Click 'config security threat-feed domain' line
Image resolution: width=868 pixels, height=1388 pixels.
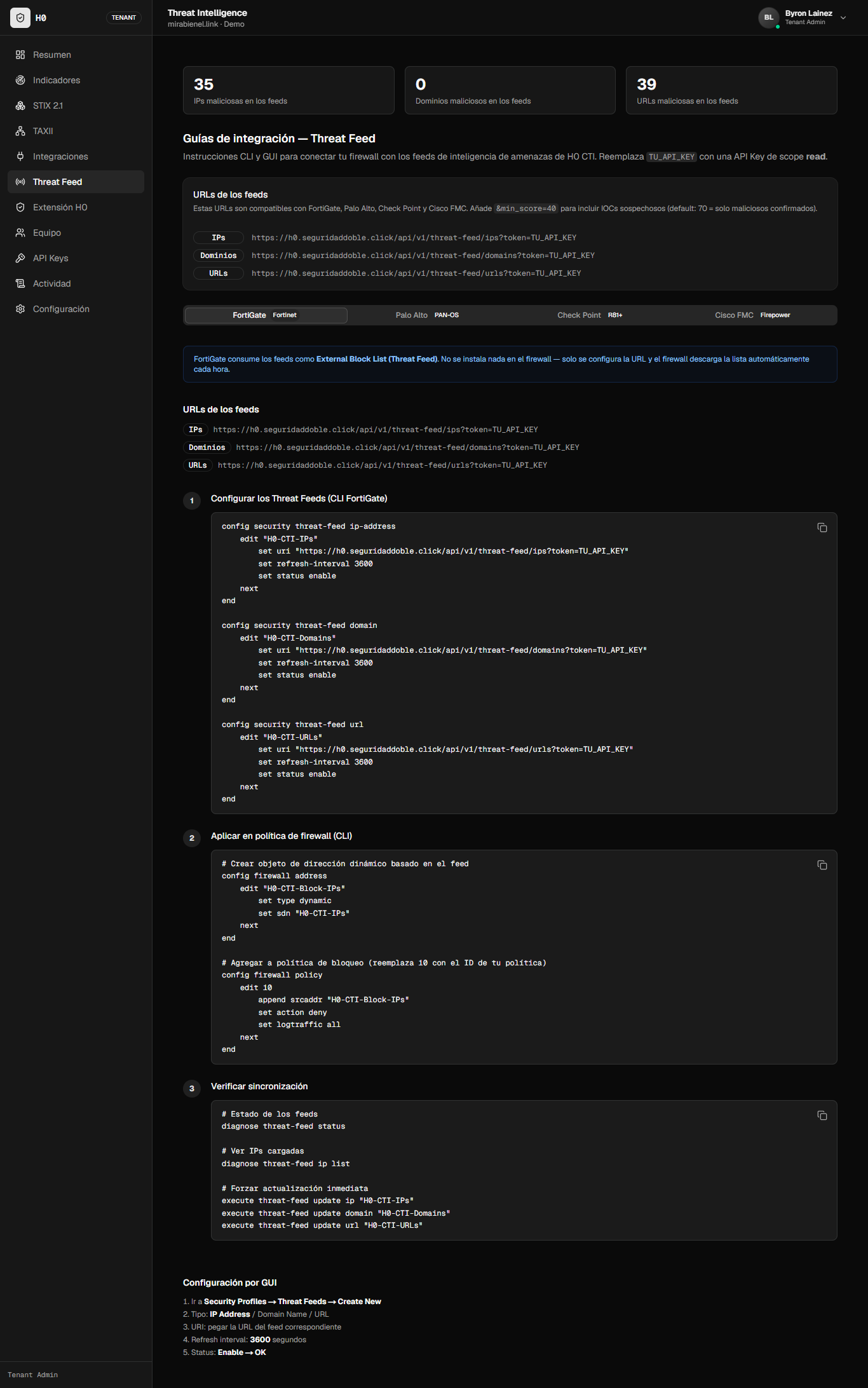pyautogui.click(x=299, y=625)
